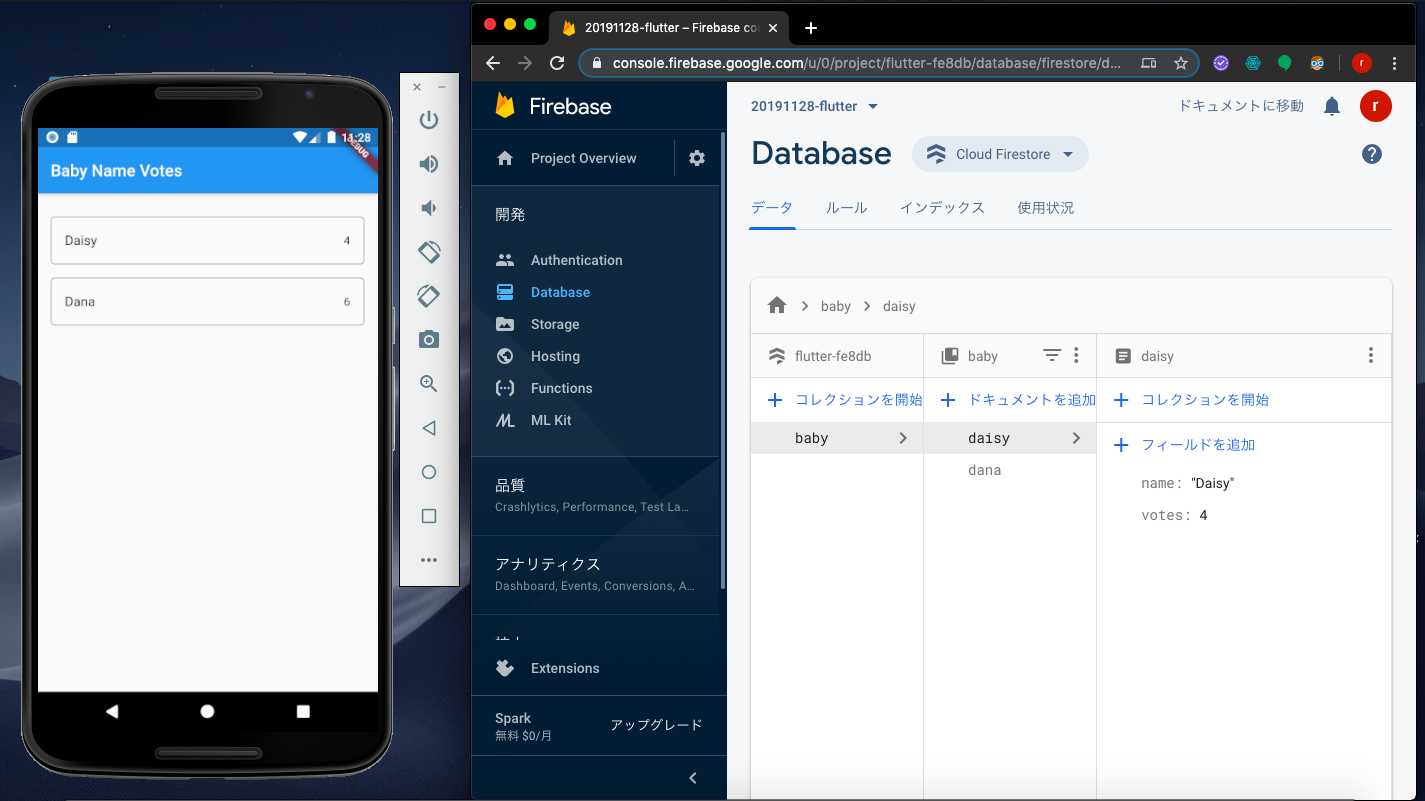Open user account avatar in Firebase
The image size is (1425, 801).
tap(1376, 106)
